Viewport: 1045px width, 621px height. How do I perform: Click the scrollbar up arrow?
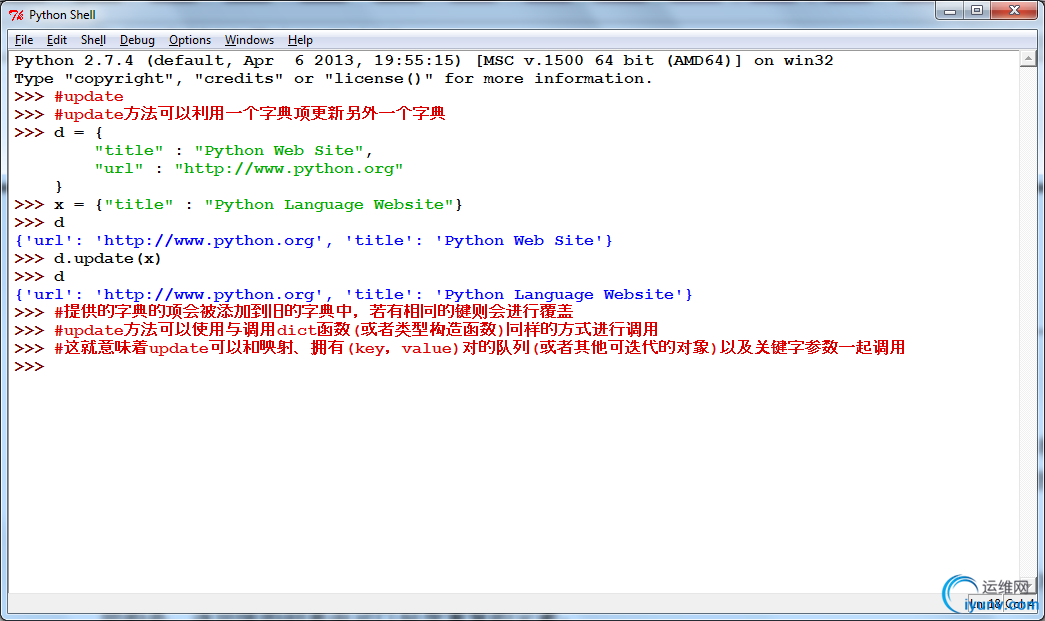click(x=1028, y=59)
